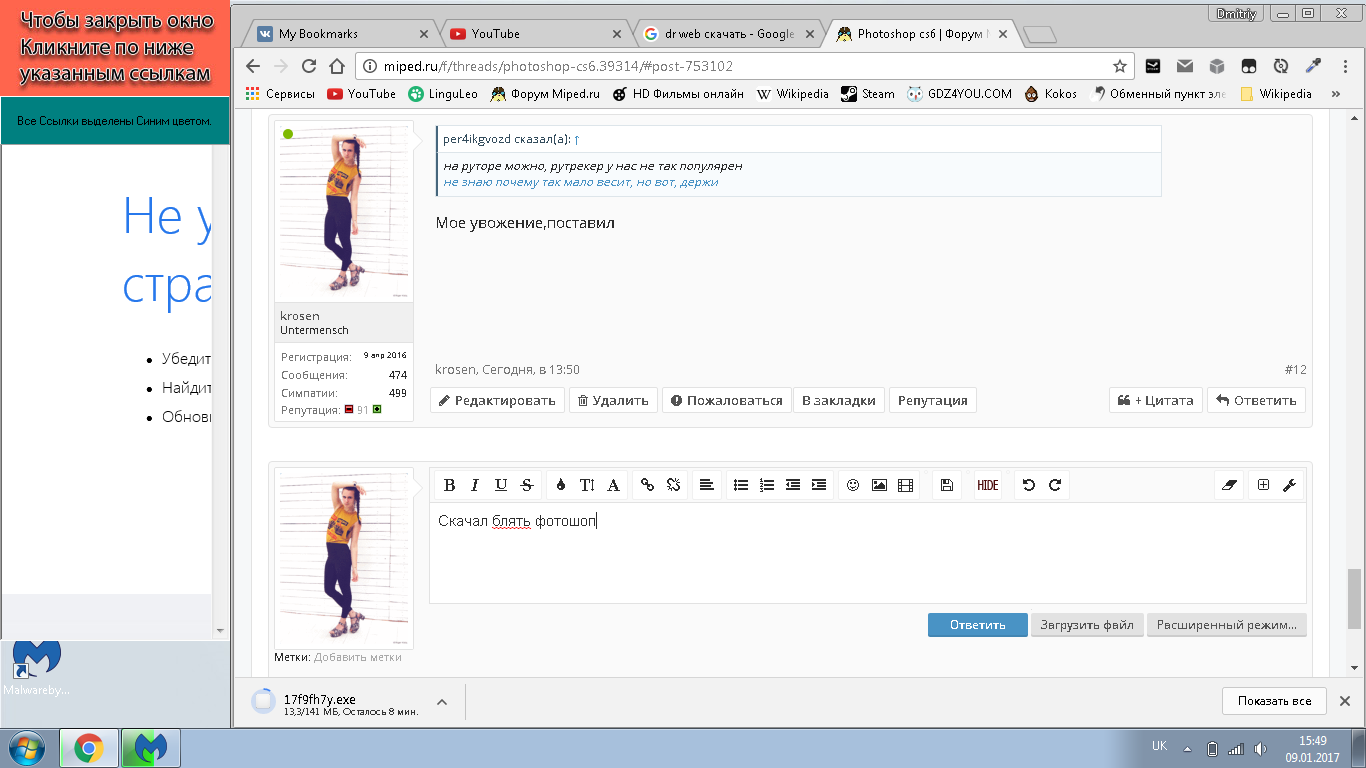Remove formatting with eraser icon
The width and height of the screenshot is (1366, 768).
[1230, 485]
